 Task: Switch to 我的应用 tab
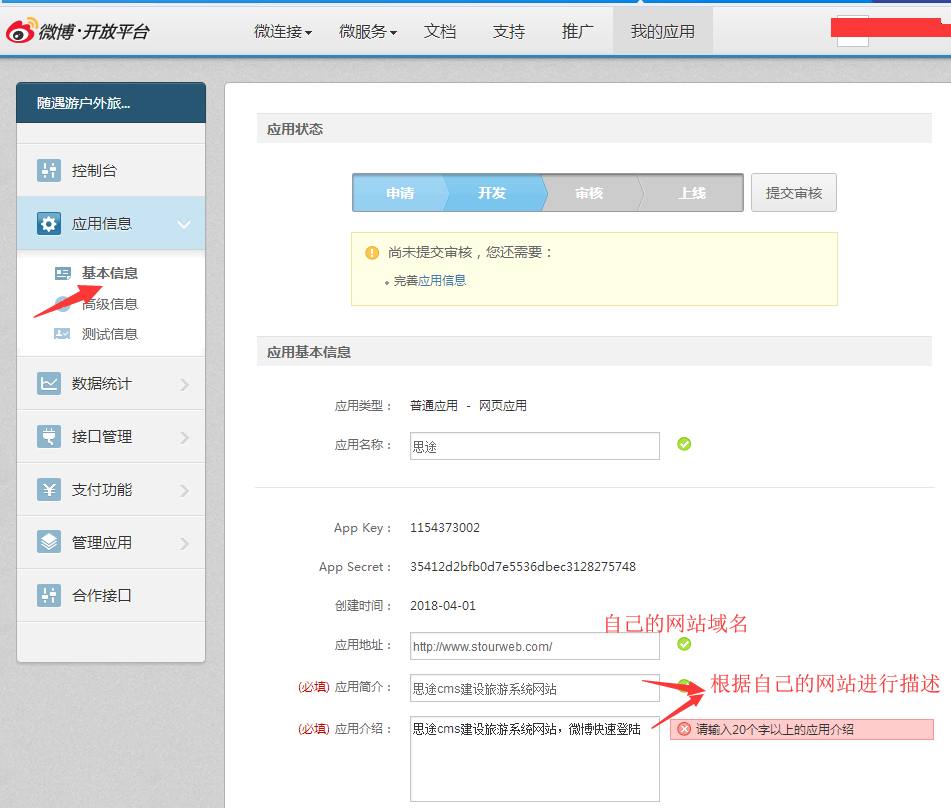pyautogui.click(x=662, y=32)
